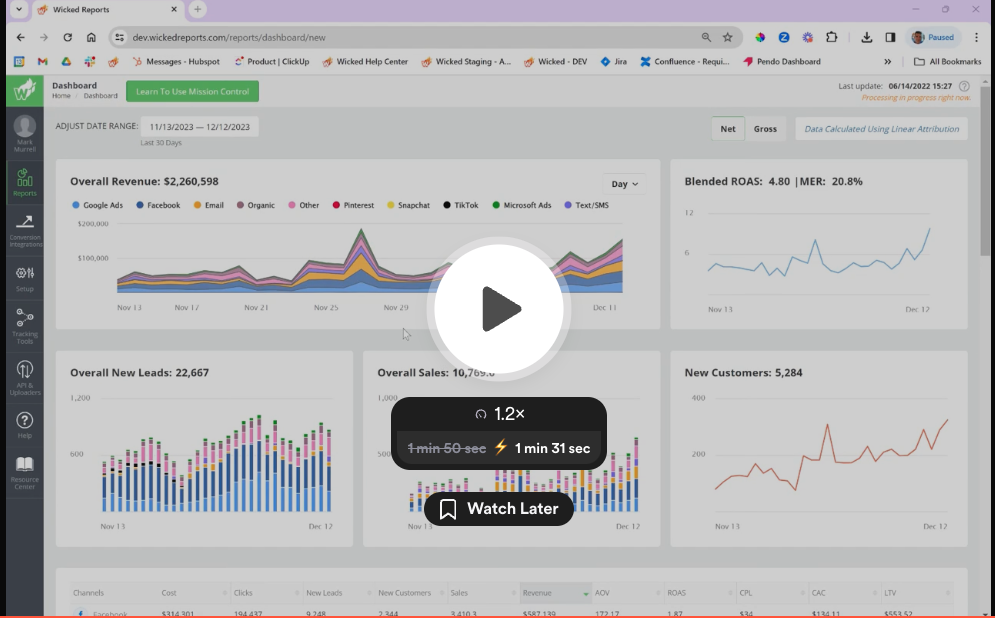Screen dimensions: 995x618
Task: Open the date range picker field
Action: (199, 127)
